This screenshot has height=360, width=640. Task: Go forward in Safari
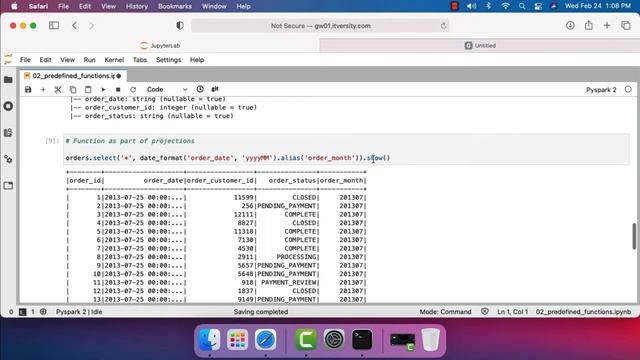[91, 25]
